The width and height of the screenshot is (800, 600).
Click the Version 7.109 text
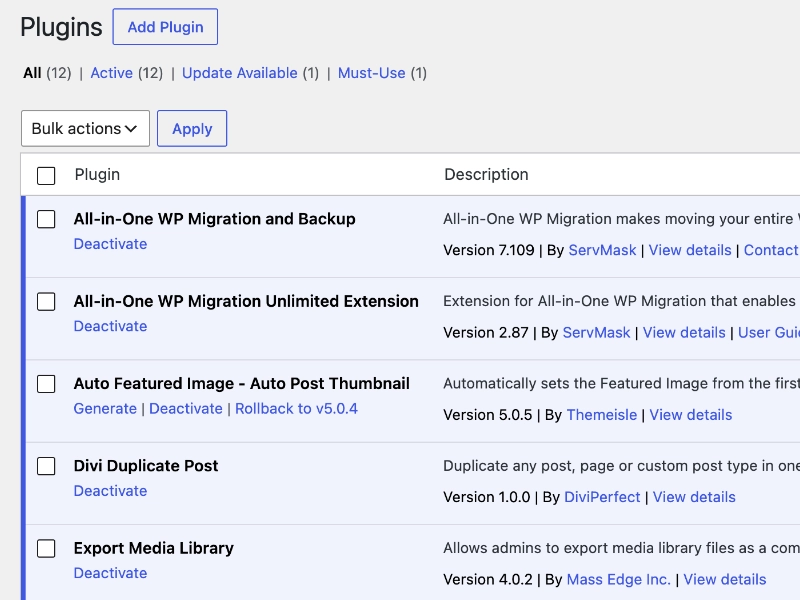[x=489, y=250]
